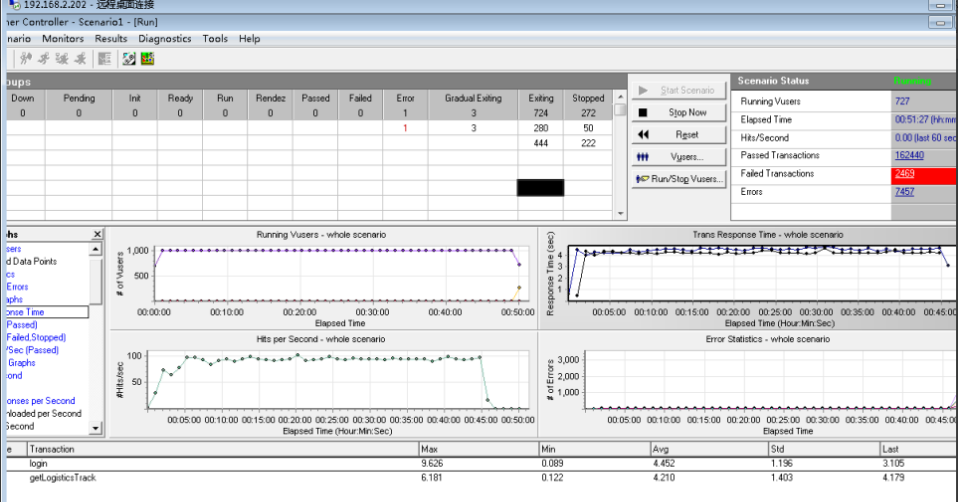
Task: Click the Initialize Vusers runner toolbar icon
Action: [25, 59]
